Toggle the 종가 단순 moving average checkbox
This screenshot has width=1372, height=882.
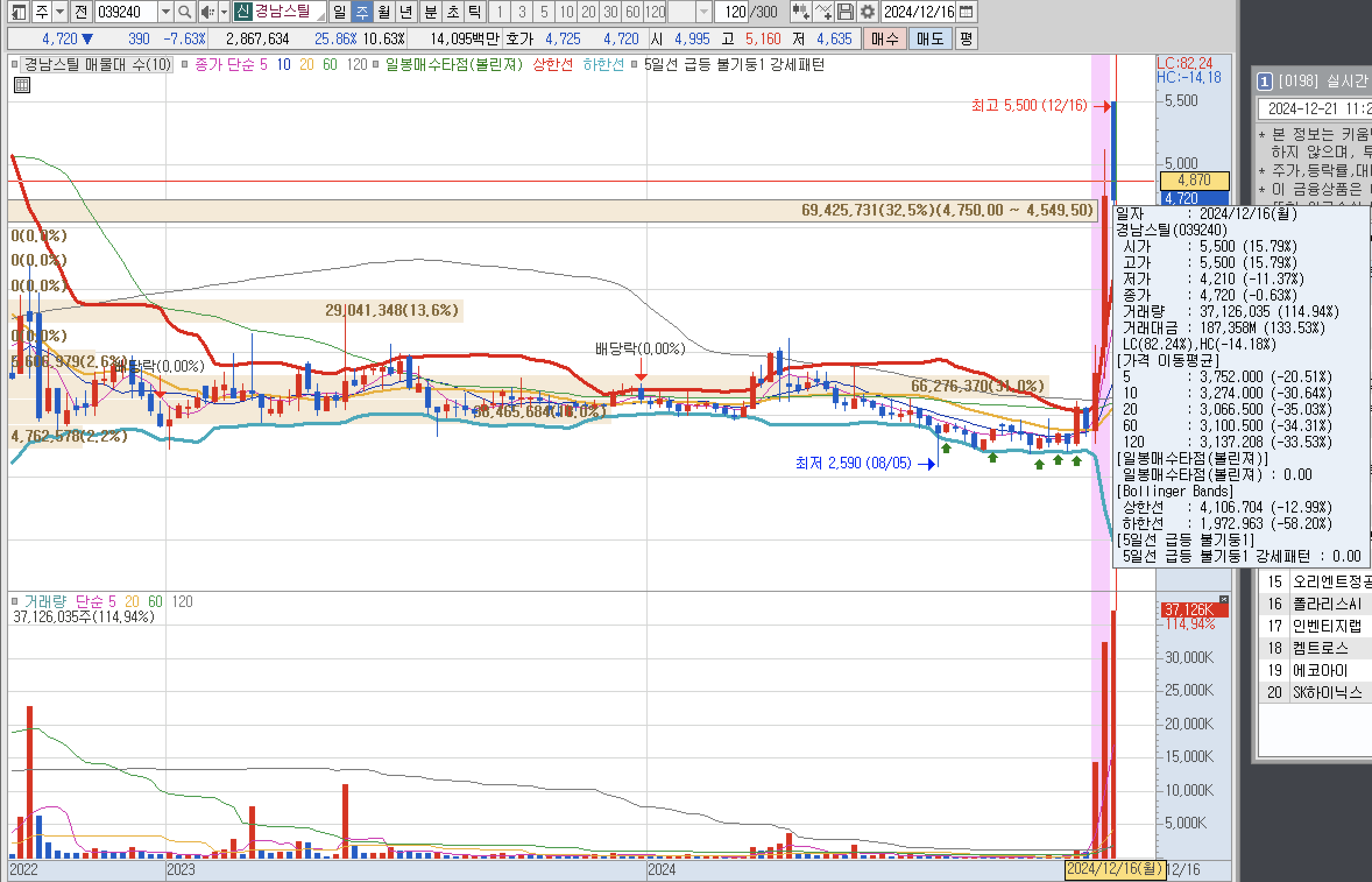[x=185, y=65]
